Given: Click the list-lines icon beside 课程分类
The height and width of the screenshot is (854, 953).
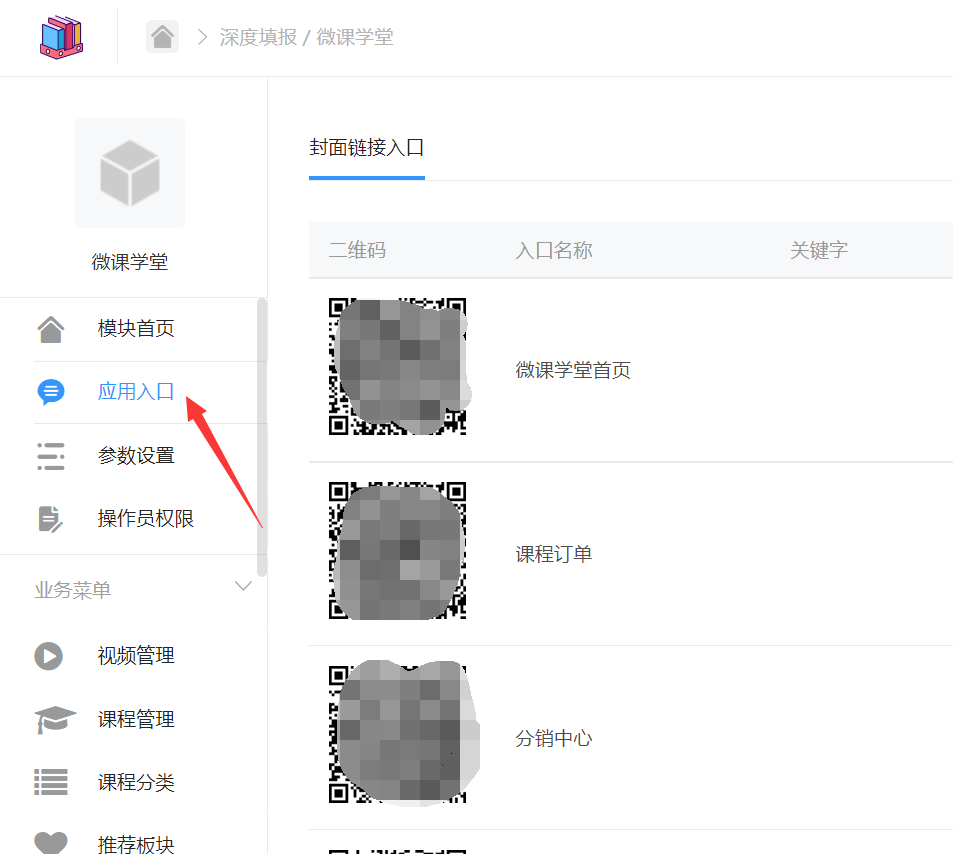Looking at the screenshot, I should click(51, 782).
